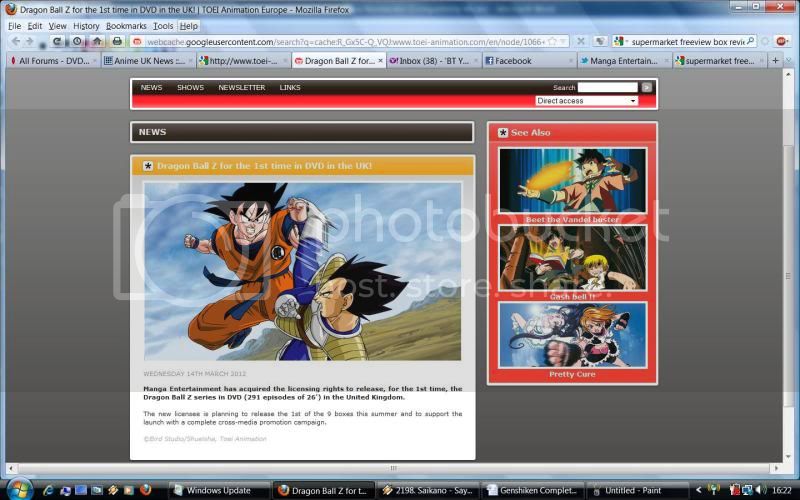
Task: Submit site search with arrow button
Action: pos(646,87)
